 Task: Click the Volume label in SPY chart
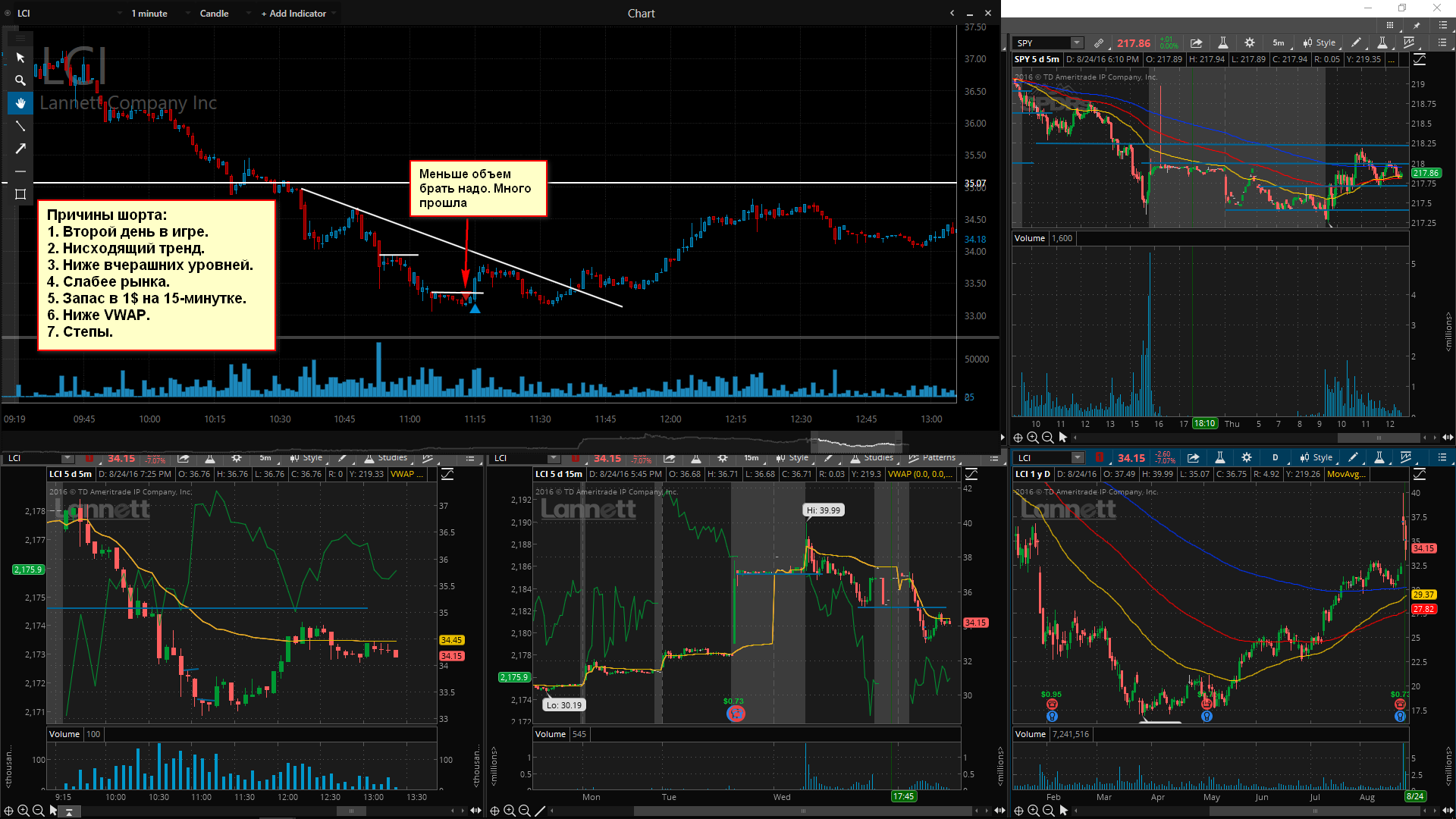1029,238
